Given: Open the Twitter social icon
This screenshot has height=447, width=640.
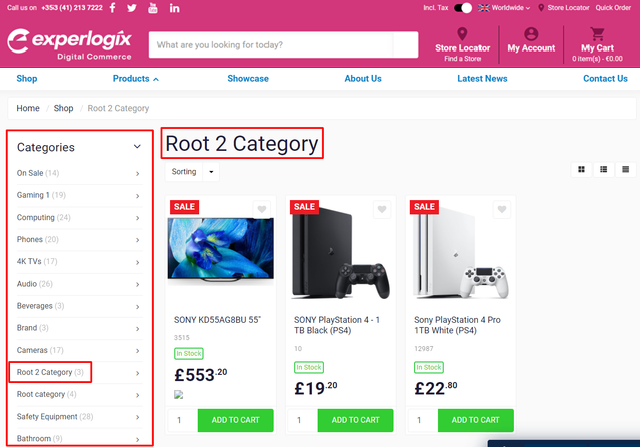Looking at the screenshot, I should (x=132, y=8).
